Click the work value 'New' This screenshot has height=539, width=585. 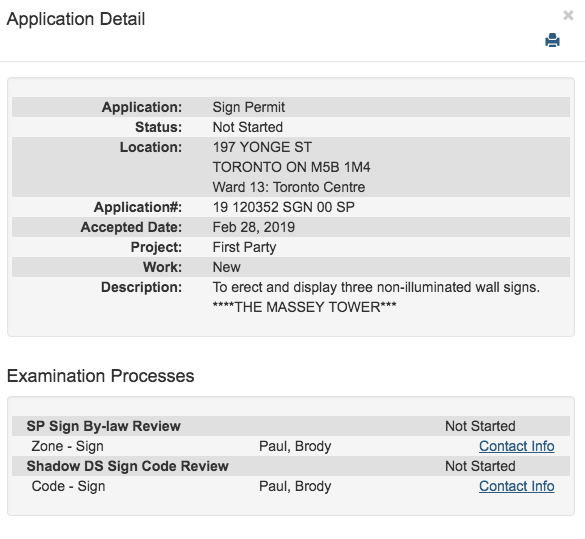(226, 267)
